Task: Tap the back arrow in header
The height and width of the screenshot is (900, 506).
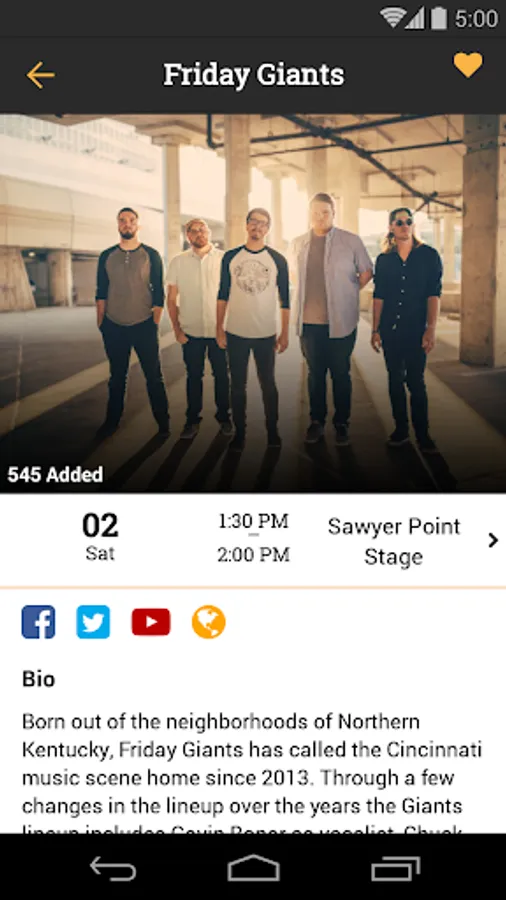Action: tap(40, 75)
